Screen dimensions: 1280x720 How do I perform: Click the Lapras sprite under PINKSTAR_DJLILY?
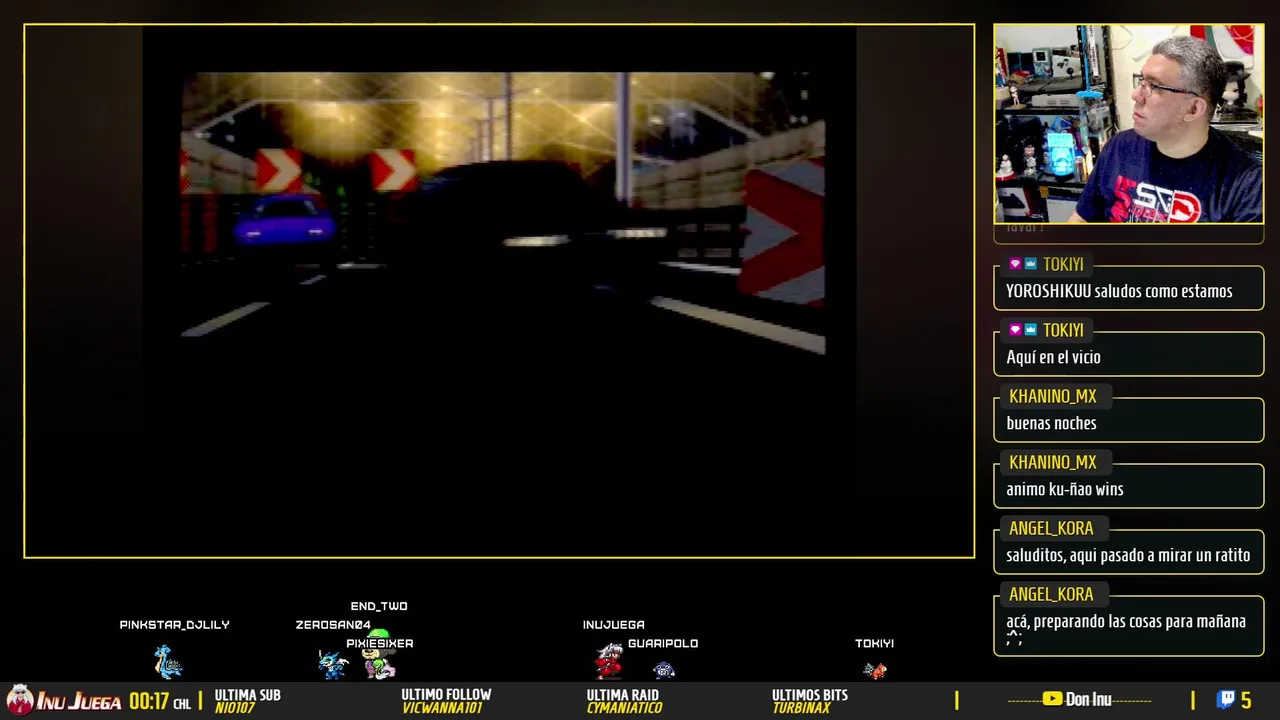point(168,662)
